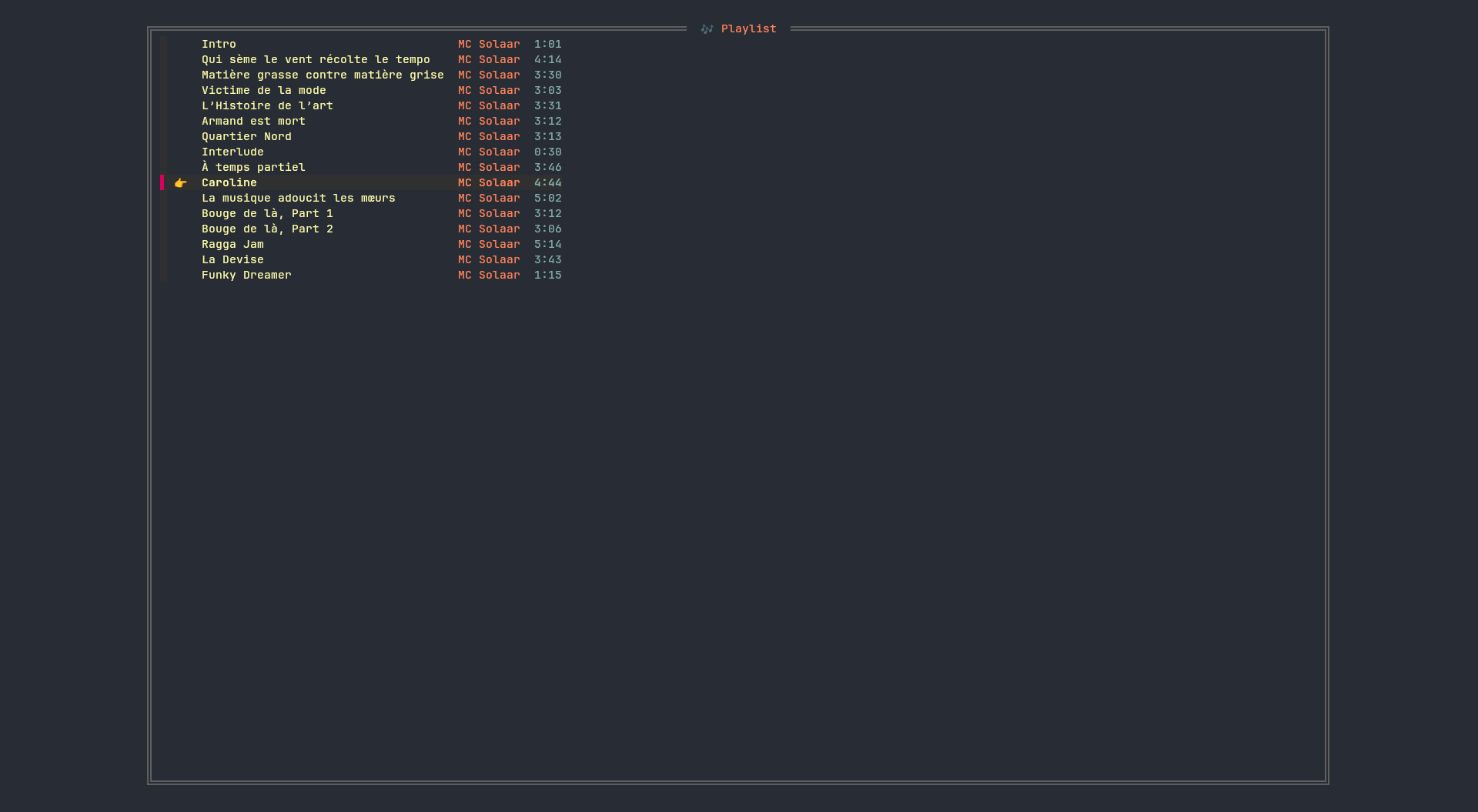Image resolution: width=1478 pixels, height=812 pixels.
Task: Click the music notes icon in Playlist title
Action: point(707,29)
